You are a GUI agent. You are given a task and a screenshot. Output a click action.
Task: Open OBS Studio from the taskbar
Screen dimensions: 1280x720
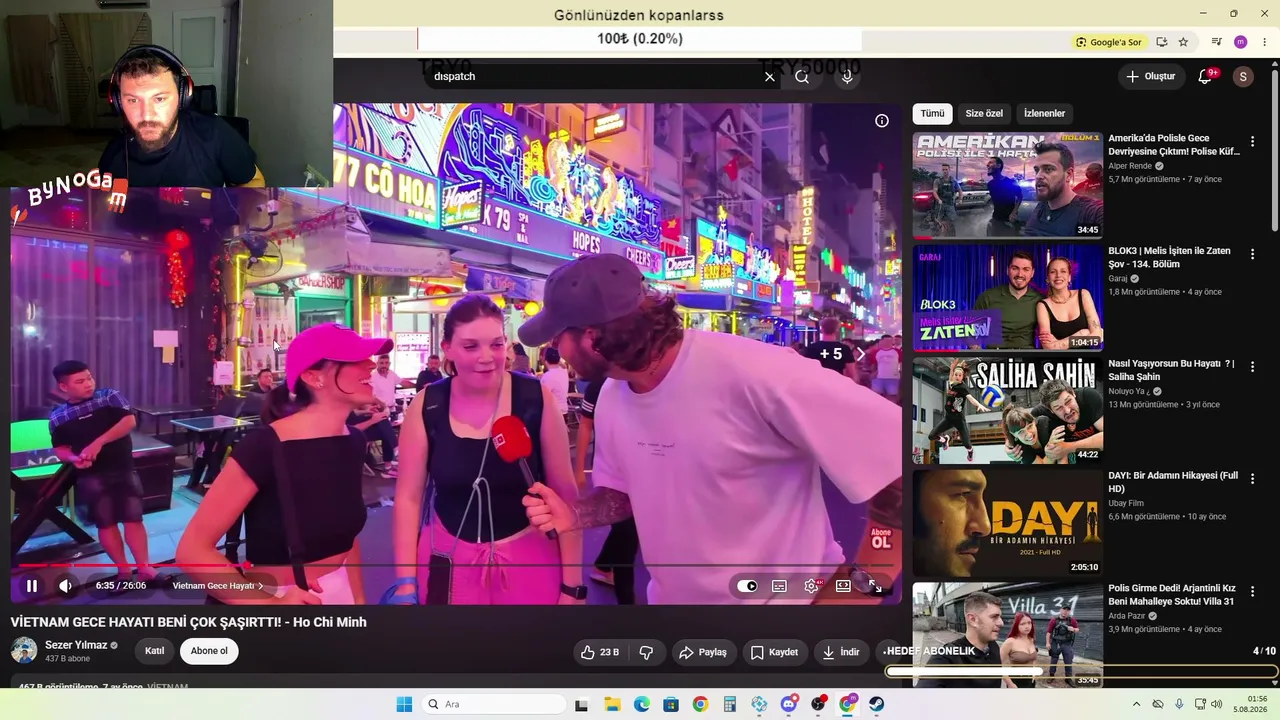click(819, 704)
